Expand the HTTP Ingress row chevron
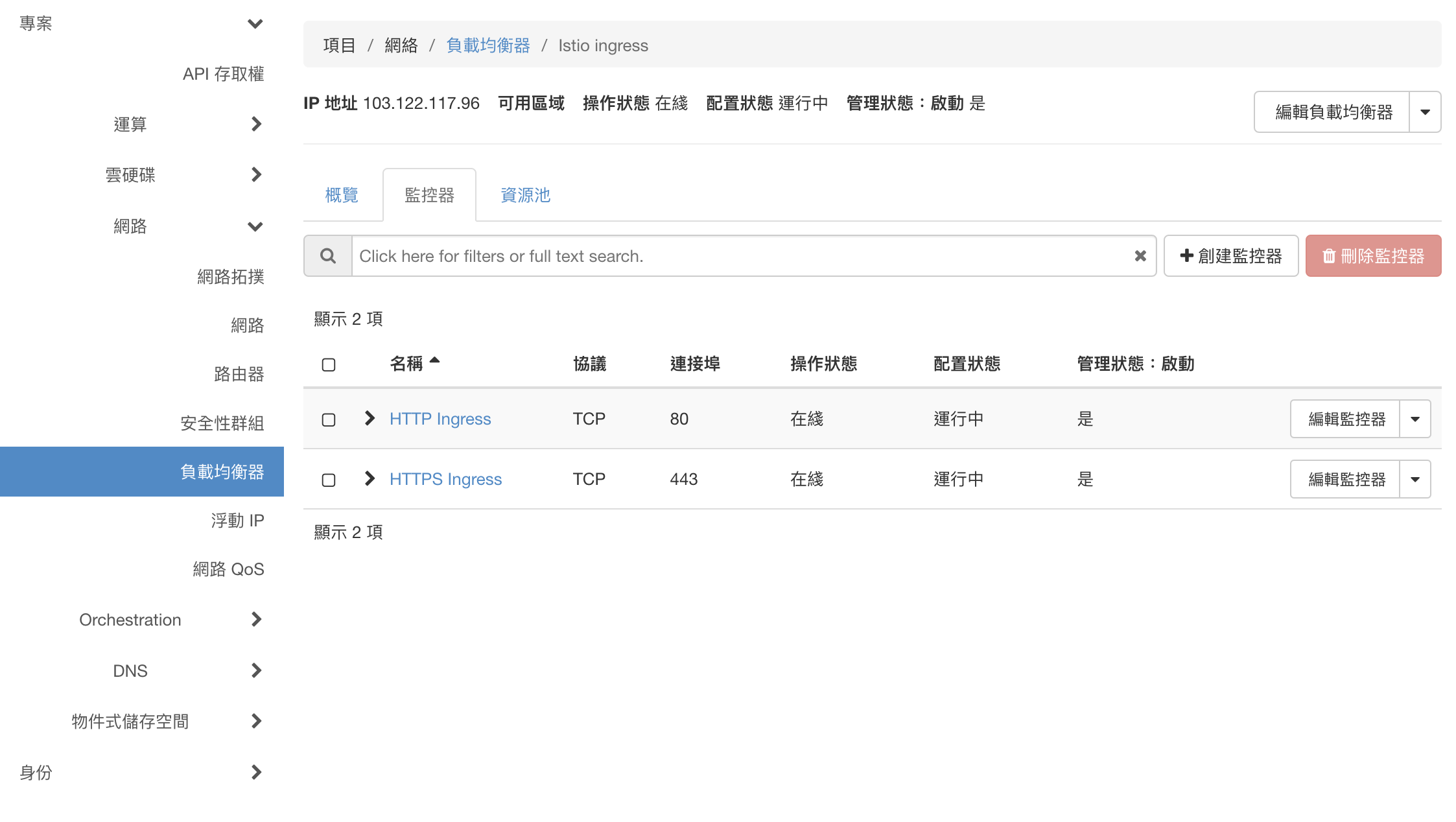The height and width of the screenshot is (822, 1456). coord(370,418)
